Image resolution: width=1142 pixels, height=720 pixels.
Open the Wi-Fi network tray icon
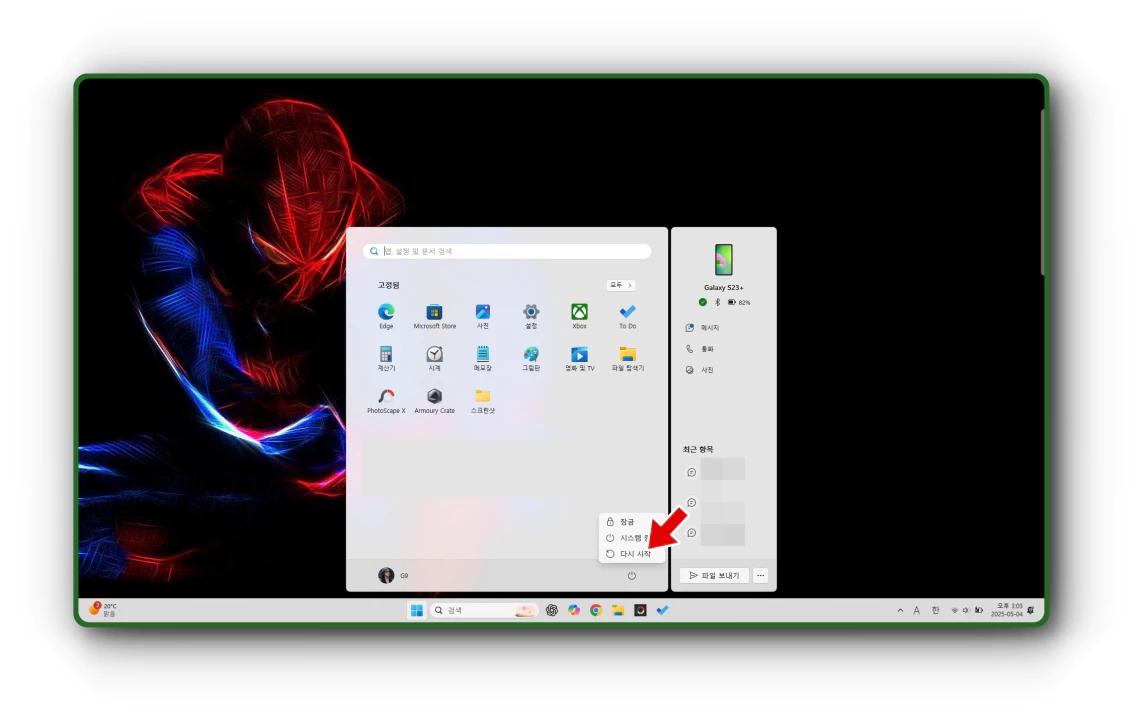coord(954,611)
